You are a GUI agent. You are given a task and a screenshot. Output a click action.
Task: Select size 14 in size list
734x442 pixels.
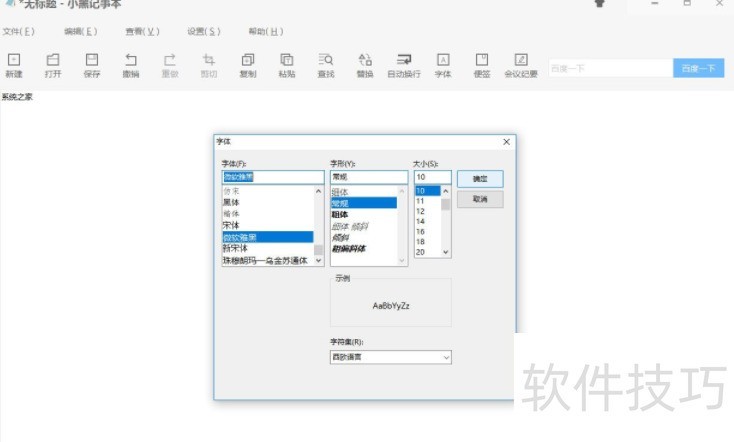coord(428,221)
